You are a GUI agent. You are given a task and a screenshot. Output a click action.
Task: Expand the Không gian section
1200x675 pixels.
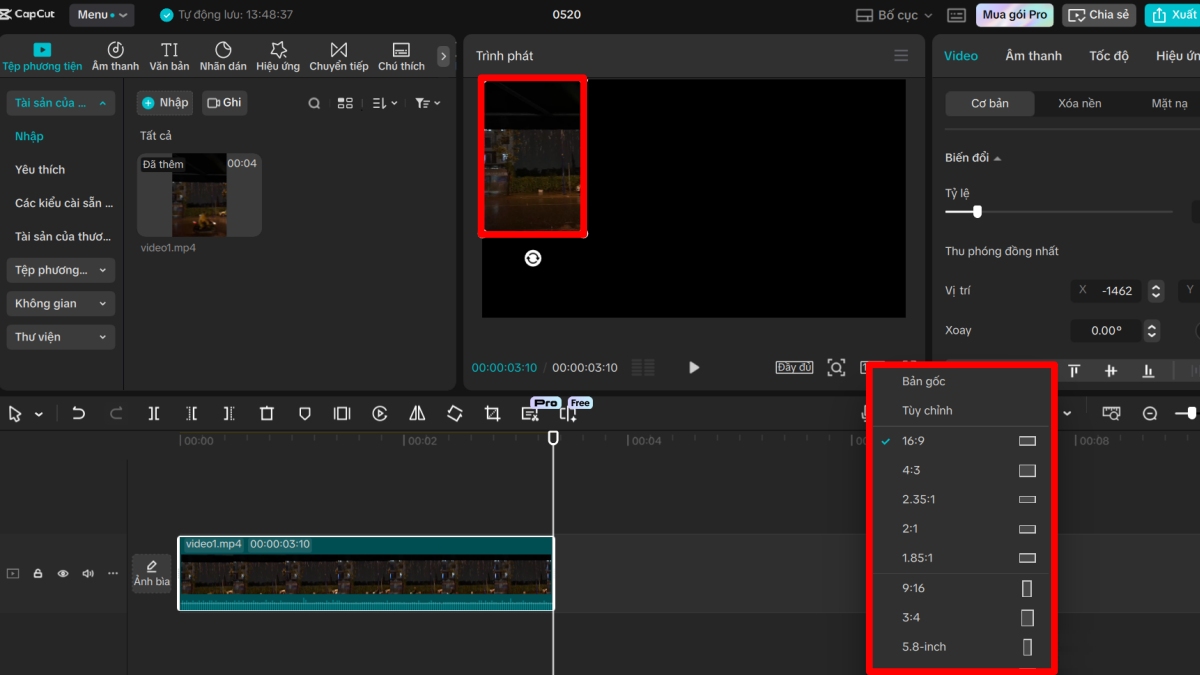click(60, 303)
